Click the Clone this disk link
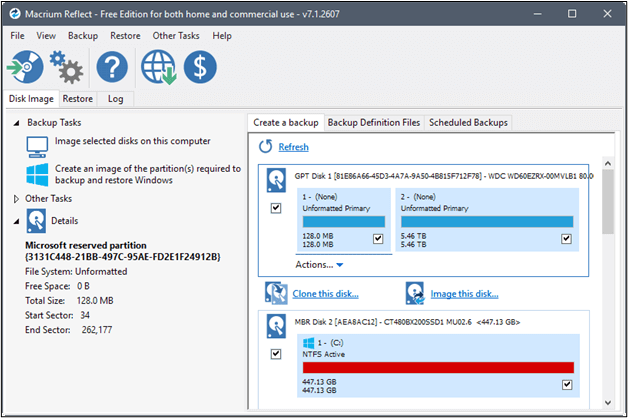This screenshot has height=418, width=628. click(x=325, y=294)
